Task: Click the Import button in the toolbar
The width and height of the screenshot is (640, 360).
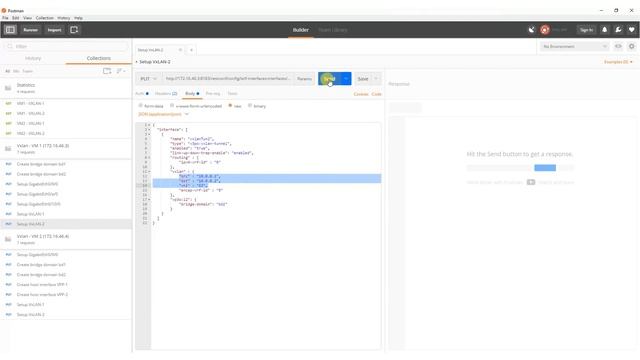Action: 54,30
